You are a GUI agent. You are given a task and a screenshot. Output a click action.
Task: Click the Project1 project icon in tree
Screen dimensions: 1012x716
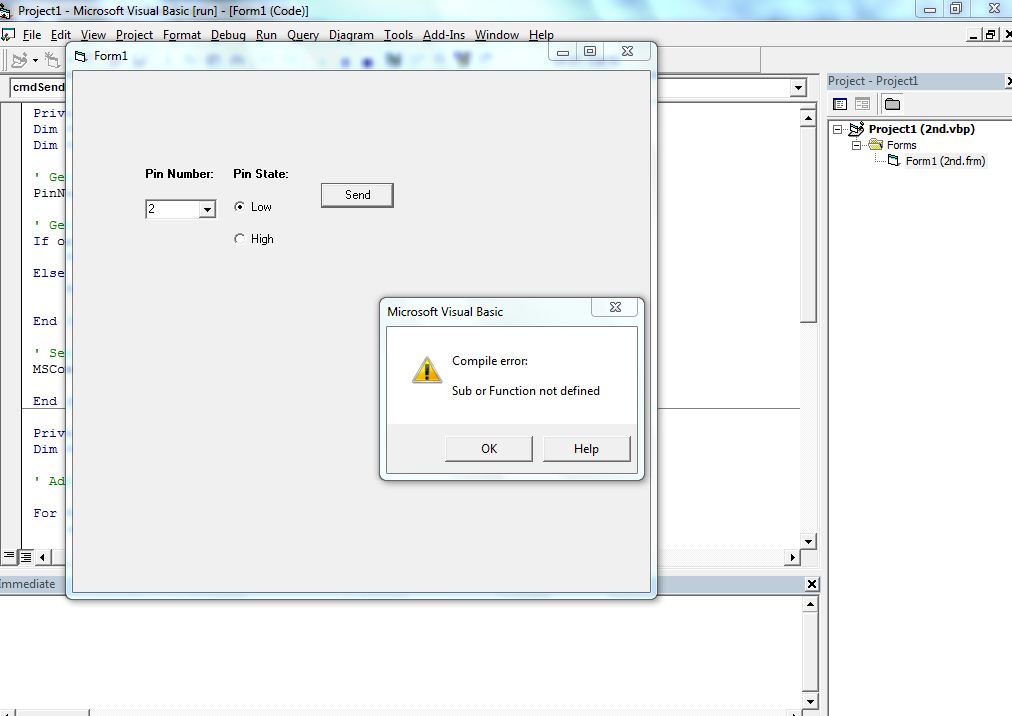click(x=856, y=128)
